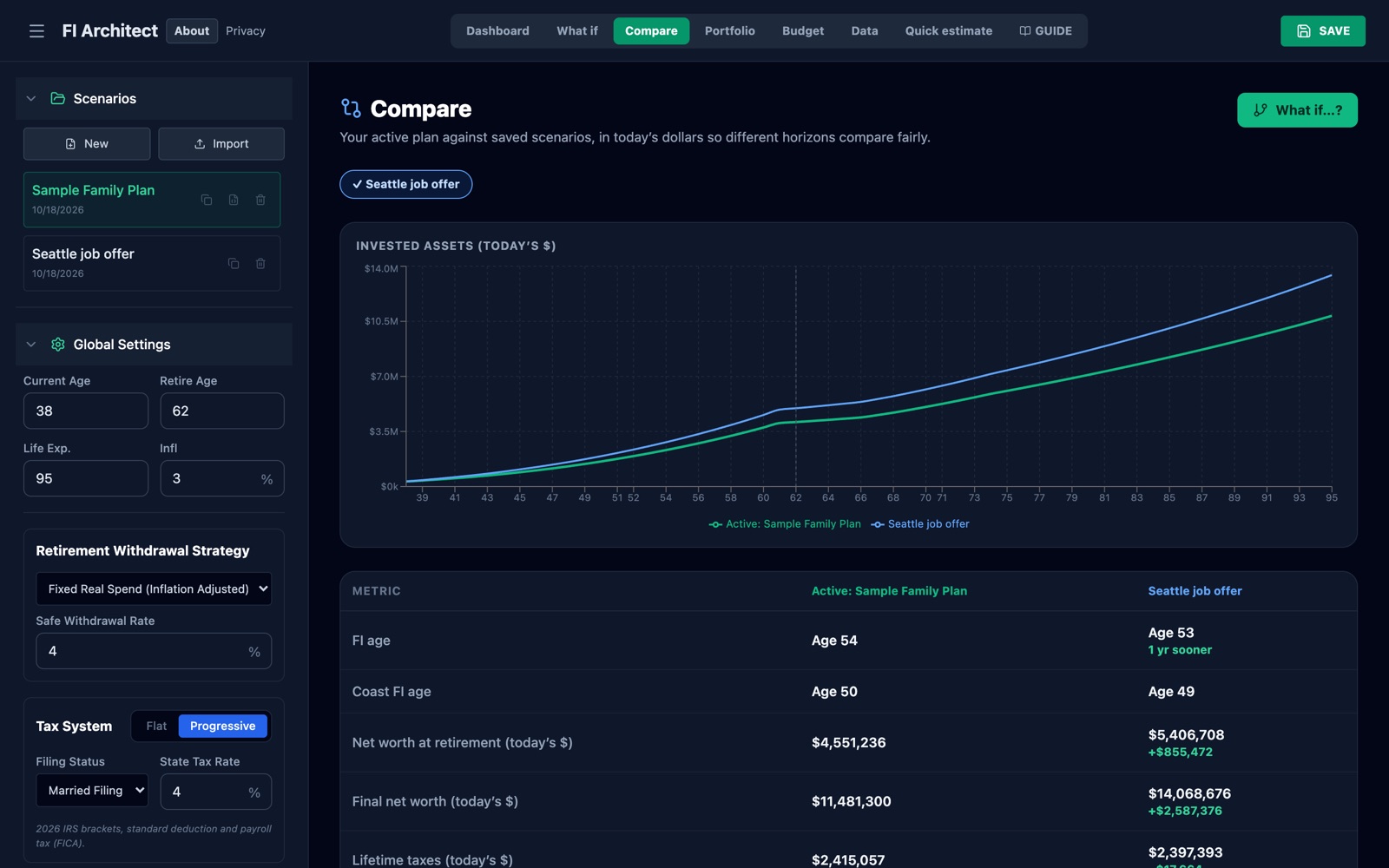Open the hamburger menu beside FI Architect
This screenshot has height=868, width=1389.
[x=36, y=31]
